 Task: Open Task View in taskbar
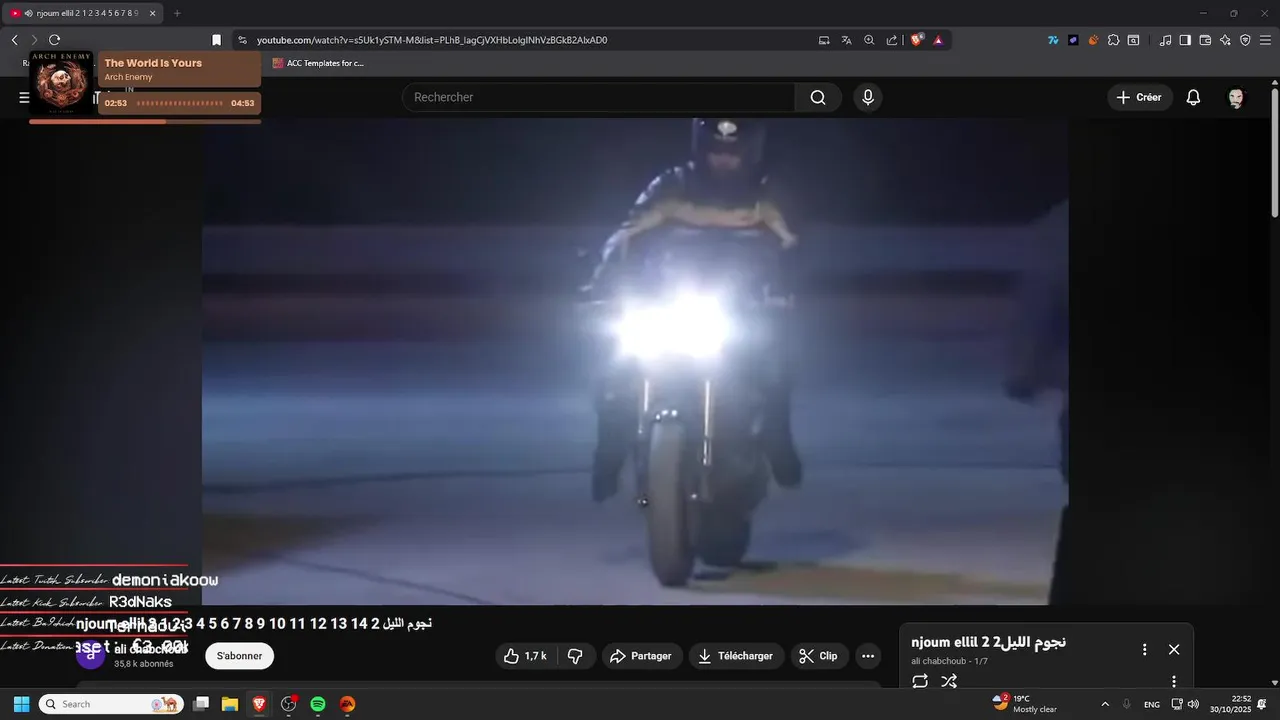tap(201, 704)
